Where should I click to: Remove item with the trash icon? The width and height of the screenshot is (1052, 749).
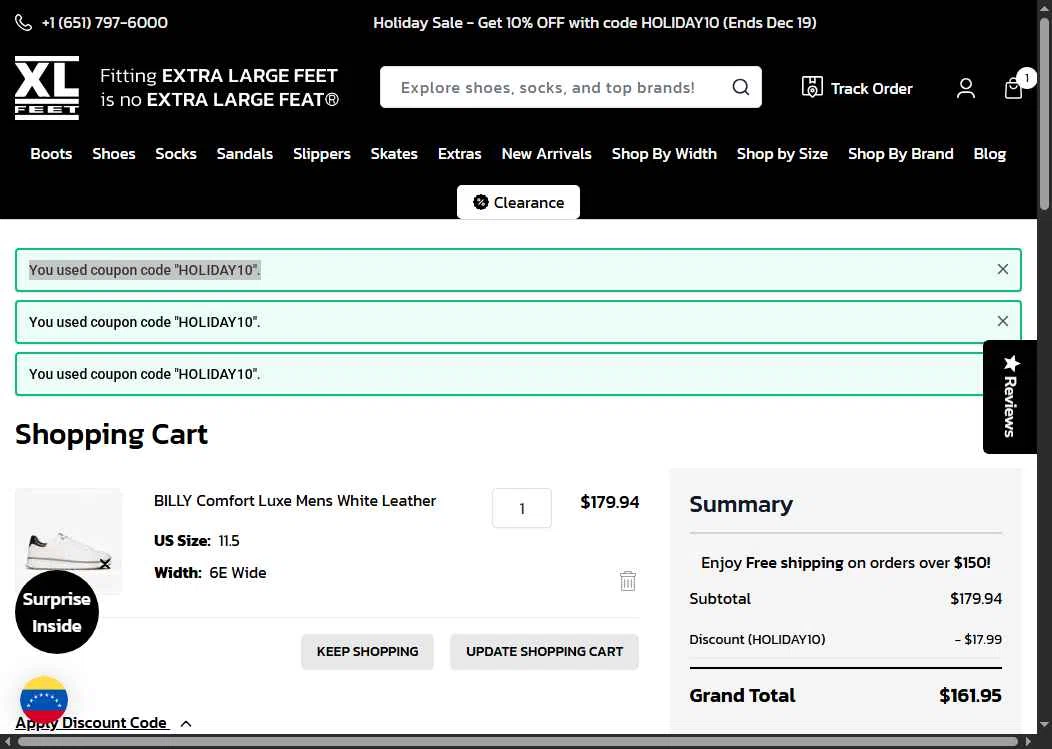pos(627,581)
